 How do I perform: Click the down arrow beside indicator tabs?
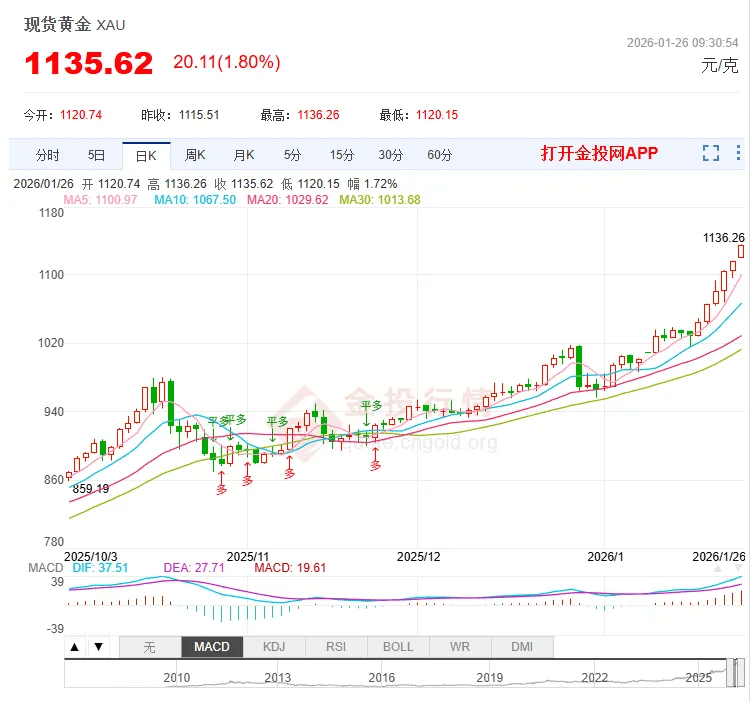98,647
